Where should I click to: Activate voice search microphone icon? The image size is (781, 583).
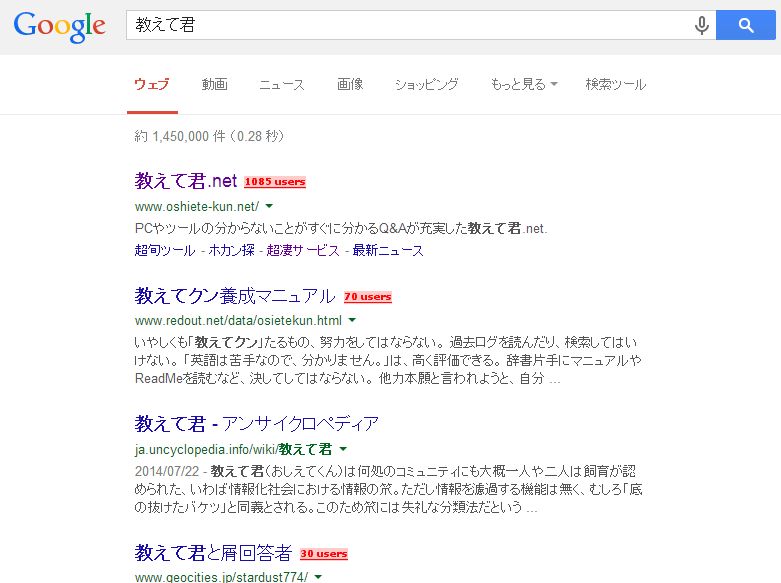click(x=701, y=25)
